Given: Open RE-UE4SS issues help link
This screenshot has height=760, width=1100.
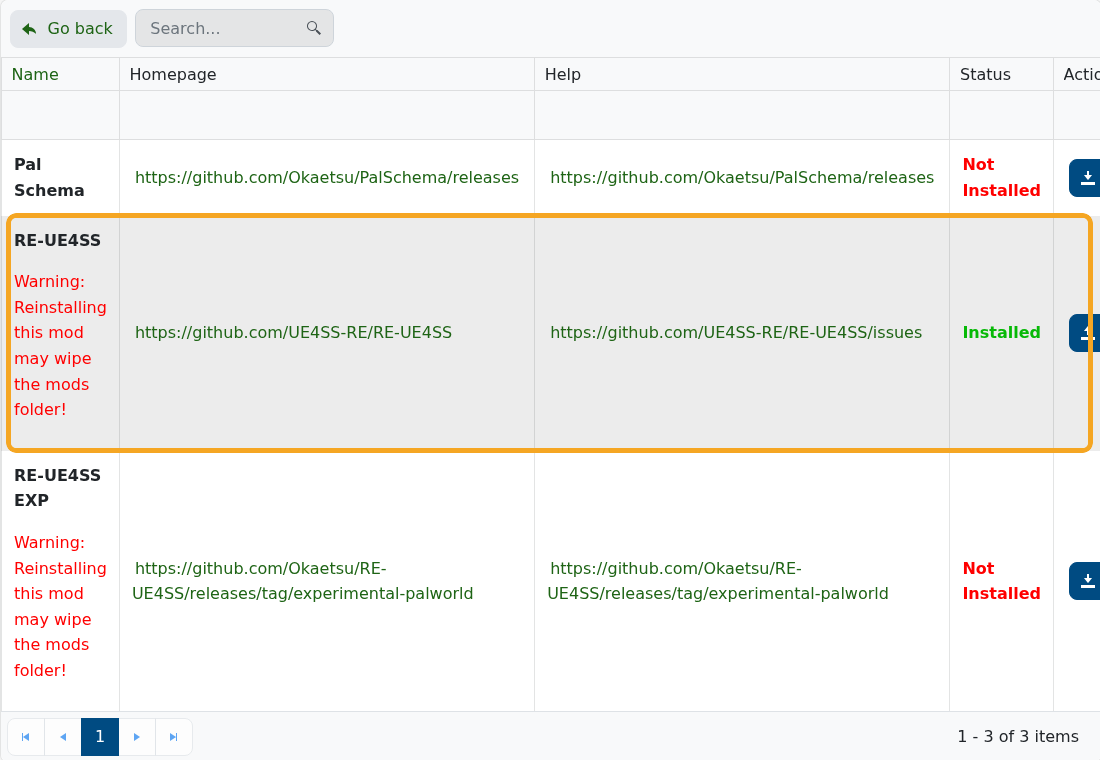Looking at the screenshot, I should (x=736, y=333).
